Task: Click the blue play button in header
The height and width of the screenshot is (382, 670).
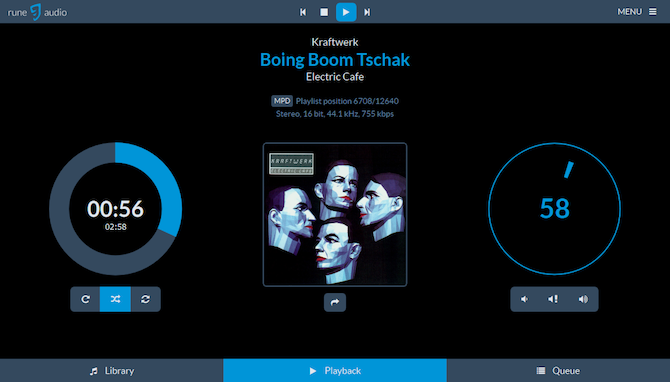Action: point(346,12)
